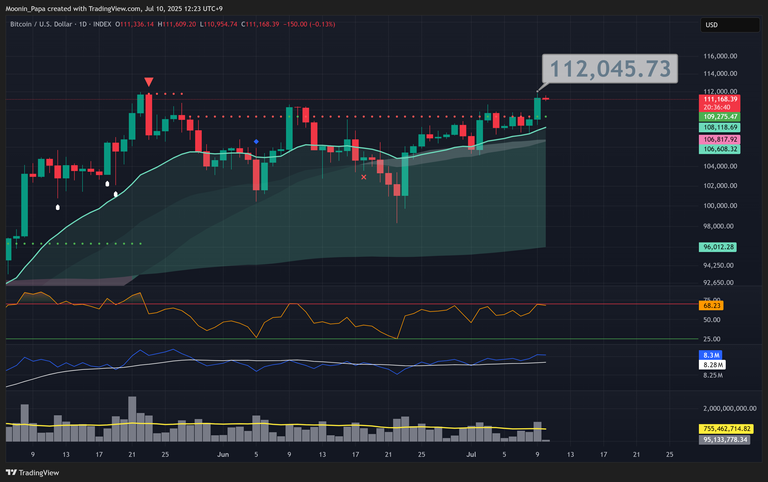Click the pink 106,817.92 price label
Viewport: 768px width, 482px height.
tap(720, 140)
